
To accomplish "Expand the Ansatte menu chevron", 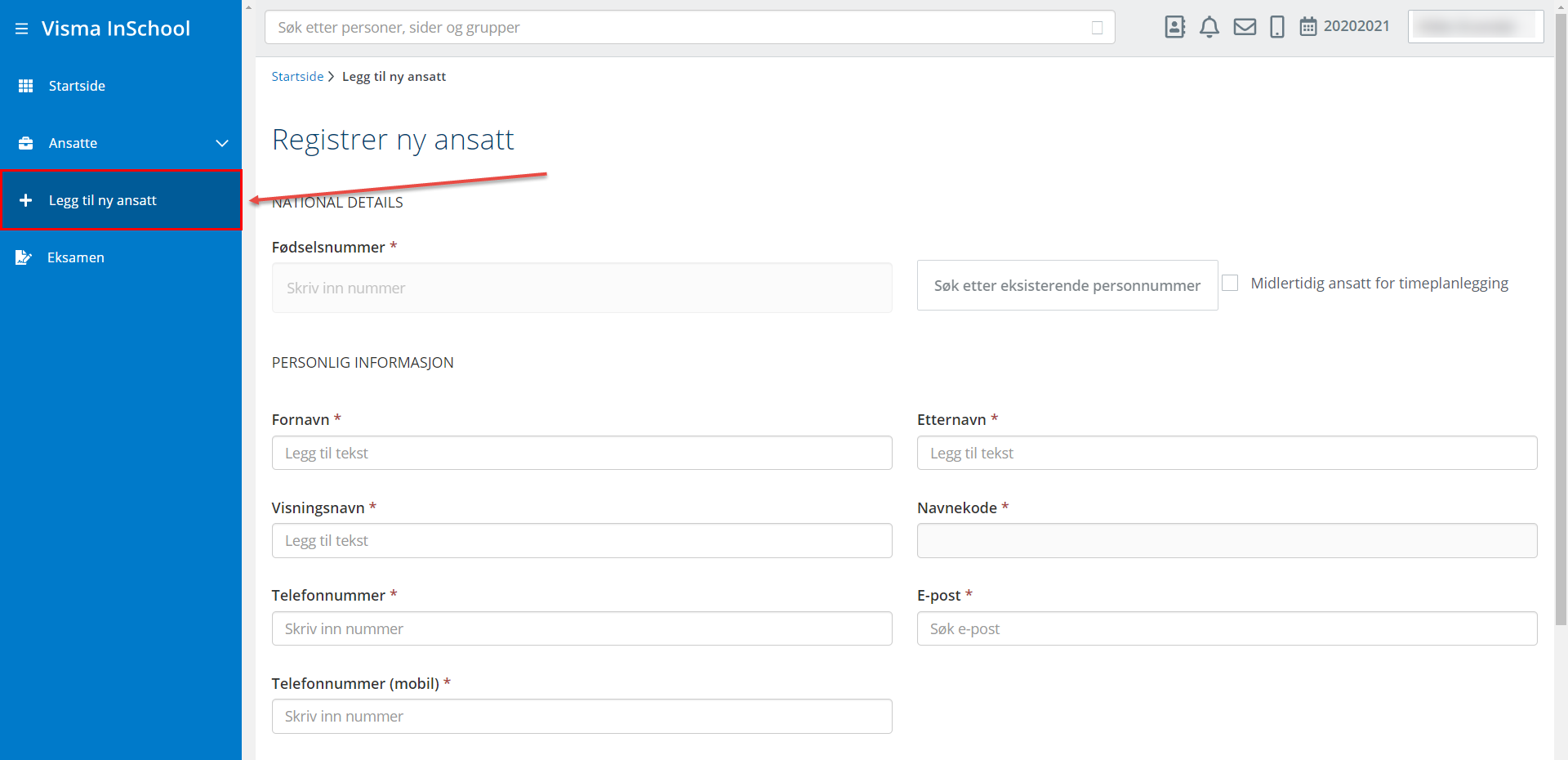I will (x=222, y=143).
